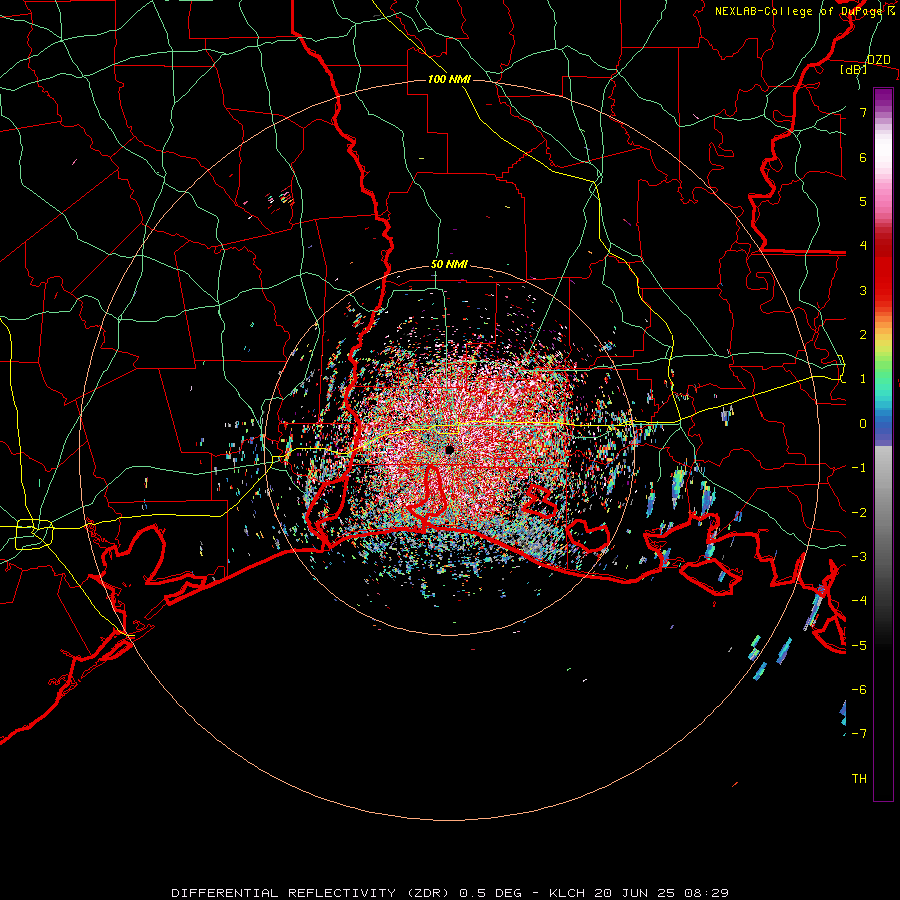Click the '[dB]' units label

tap(854, 70)
